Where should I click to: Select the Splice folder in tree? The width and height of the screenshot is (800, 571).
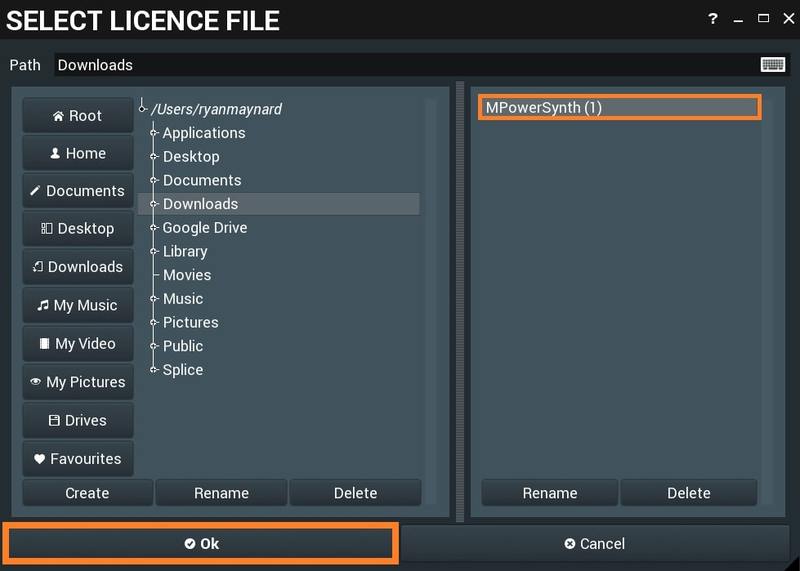coord(183,370)
